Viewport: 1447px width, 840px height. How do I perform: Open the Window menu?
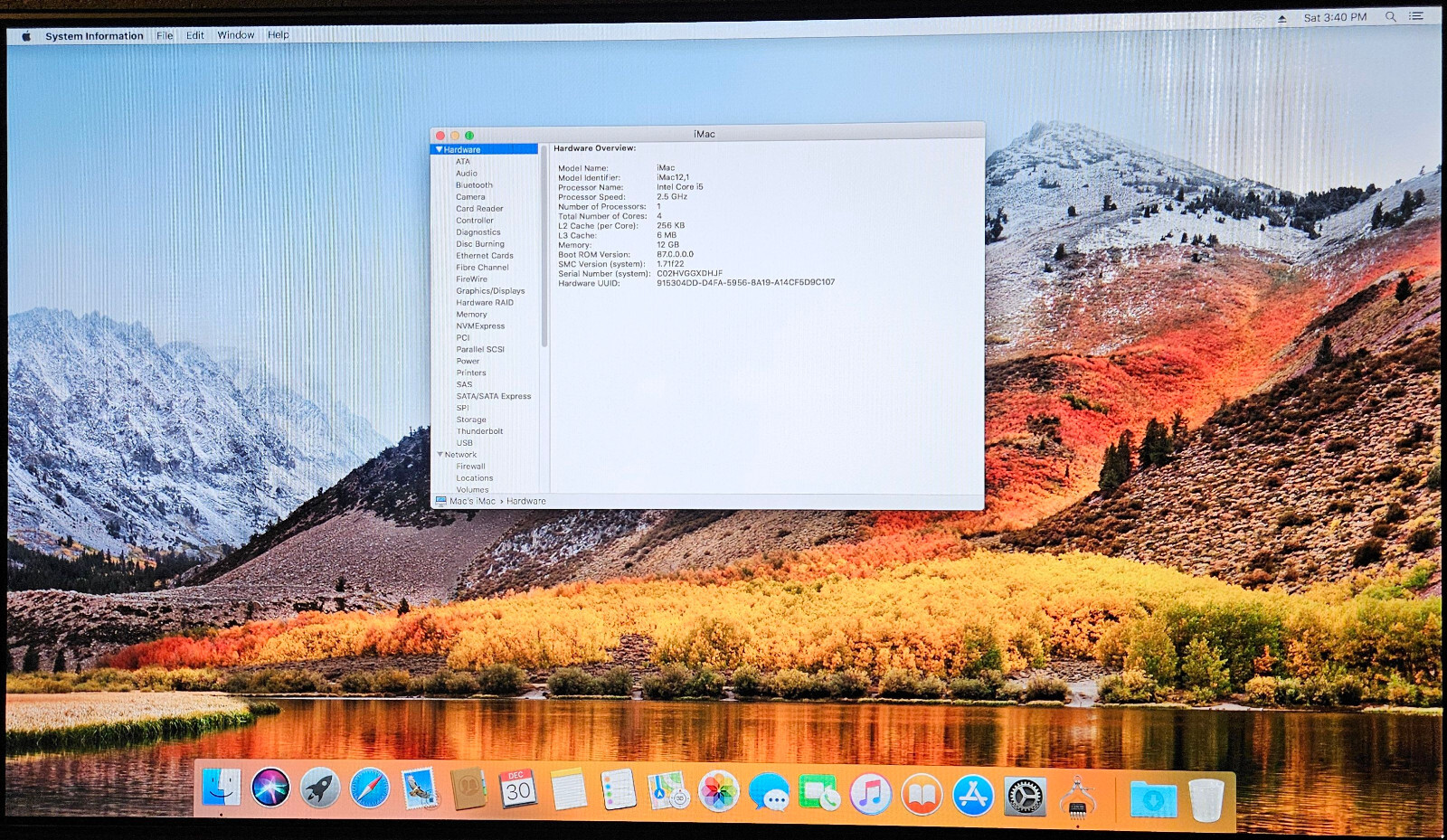click(236, 35)
